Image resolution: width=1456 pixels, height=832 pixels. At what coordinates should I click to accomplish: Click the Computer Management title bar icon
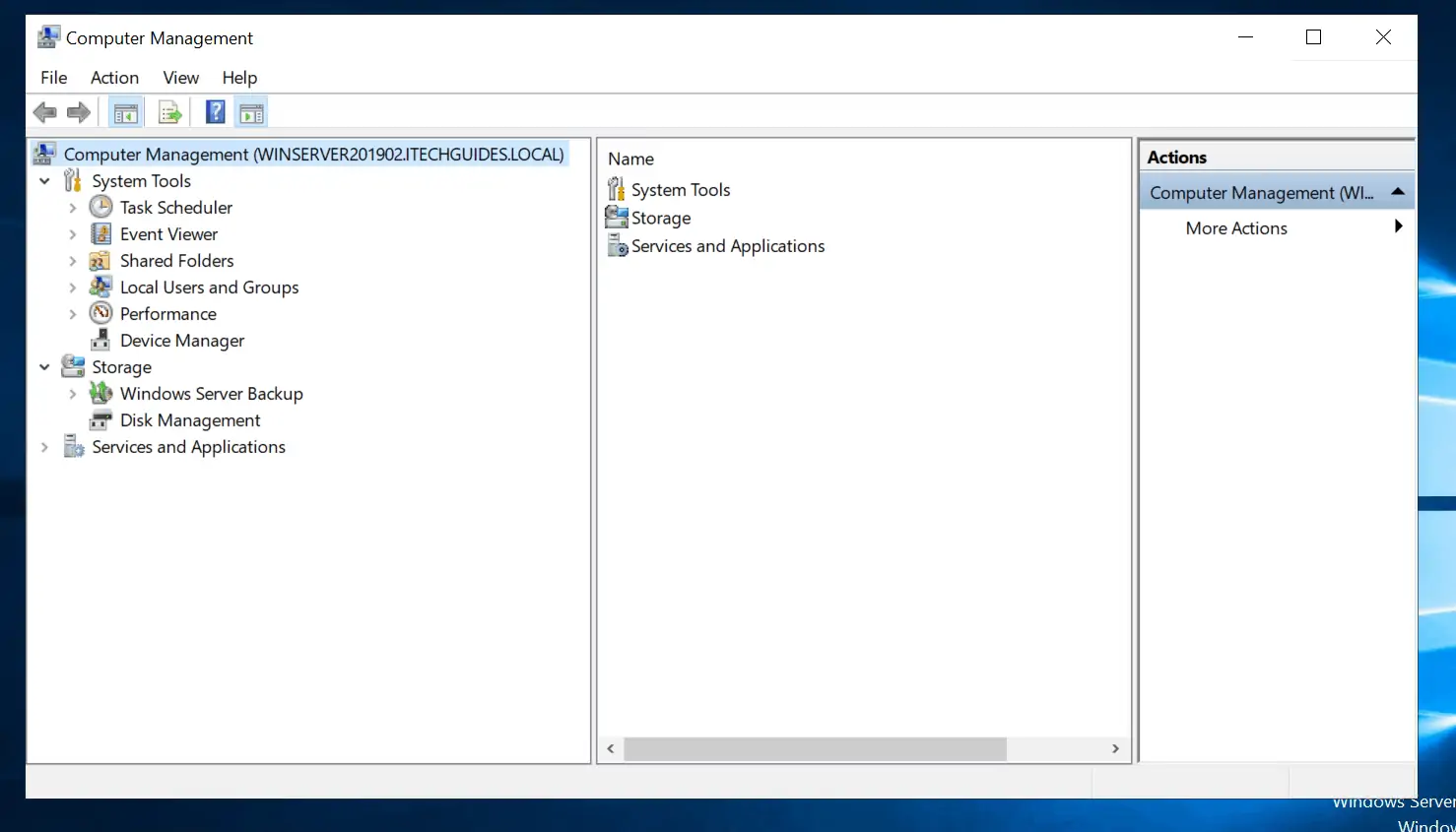coord(47,37)
